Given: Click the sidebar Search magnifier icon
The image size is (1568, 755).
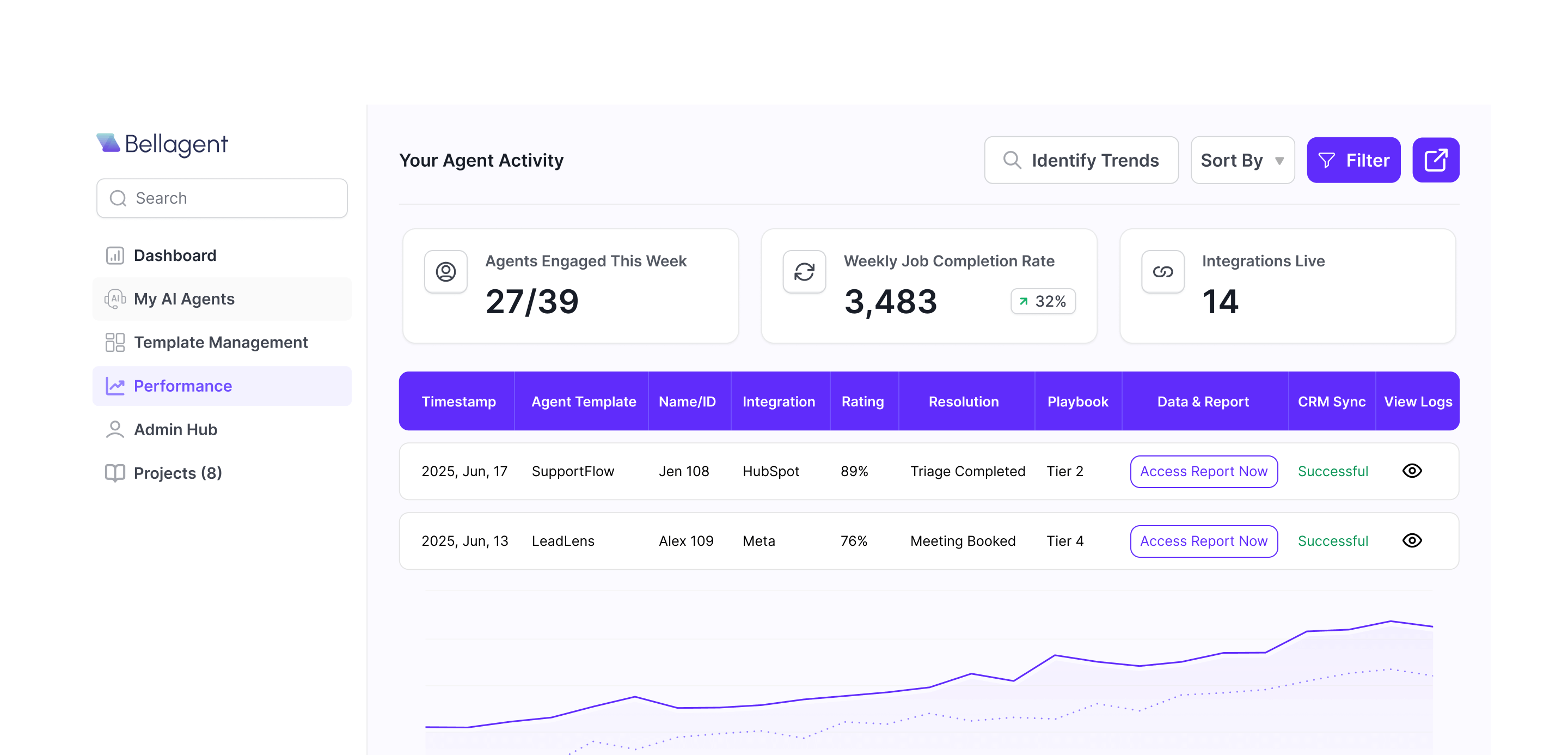Looking at the screenshot, I should (x=118, y=198).
